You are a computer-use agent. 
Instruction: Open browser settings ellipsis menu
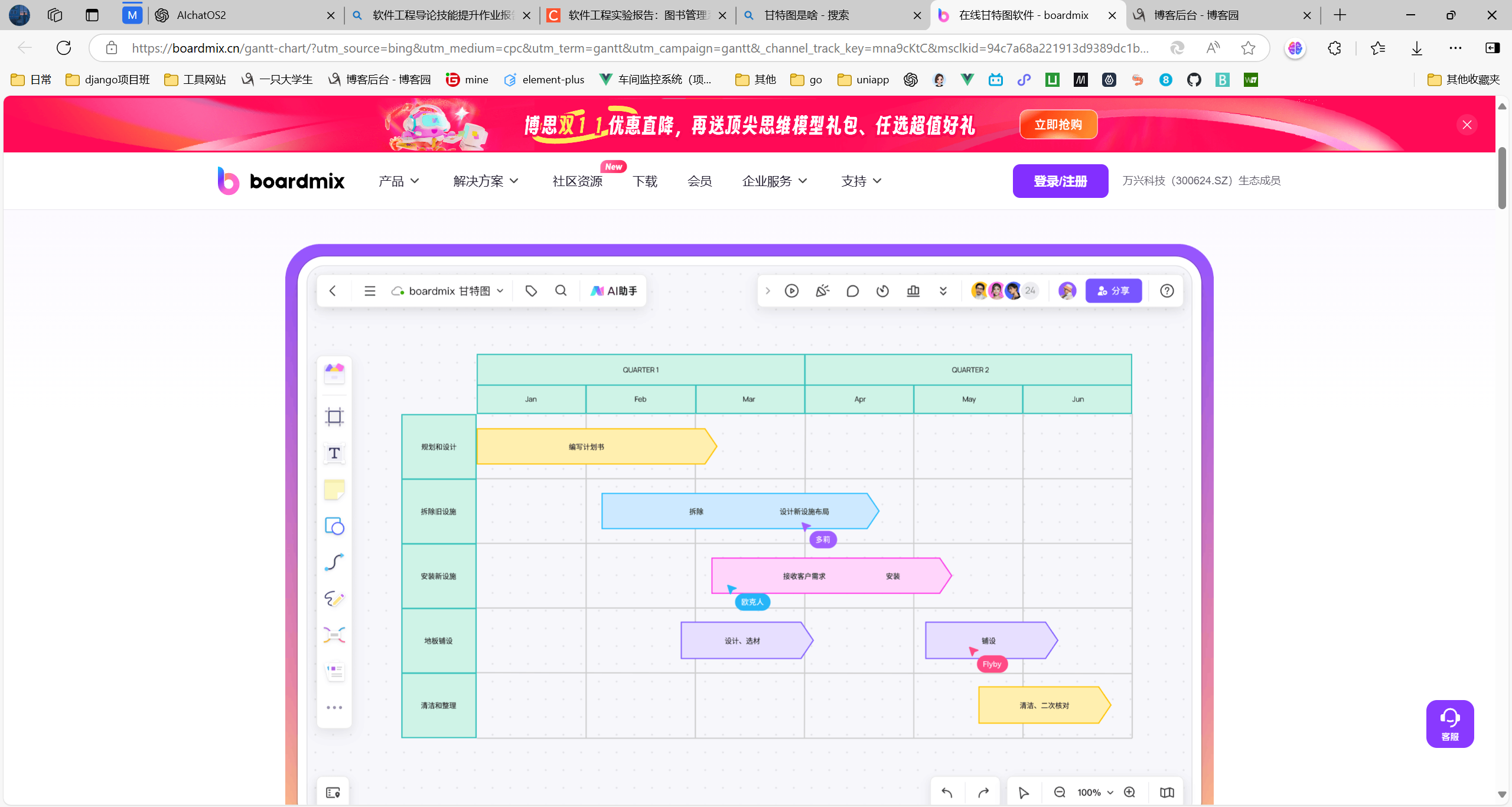(1455, 48)
